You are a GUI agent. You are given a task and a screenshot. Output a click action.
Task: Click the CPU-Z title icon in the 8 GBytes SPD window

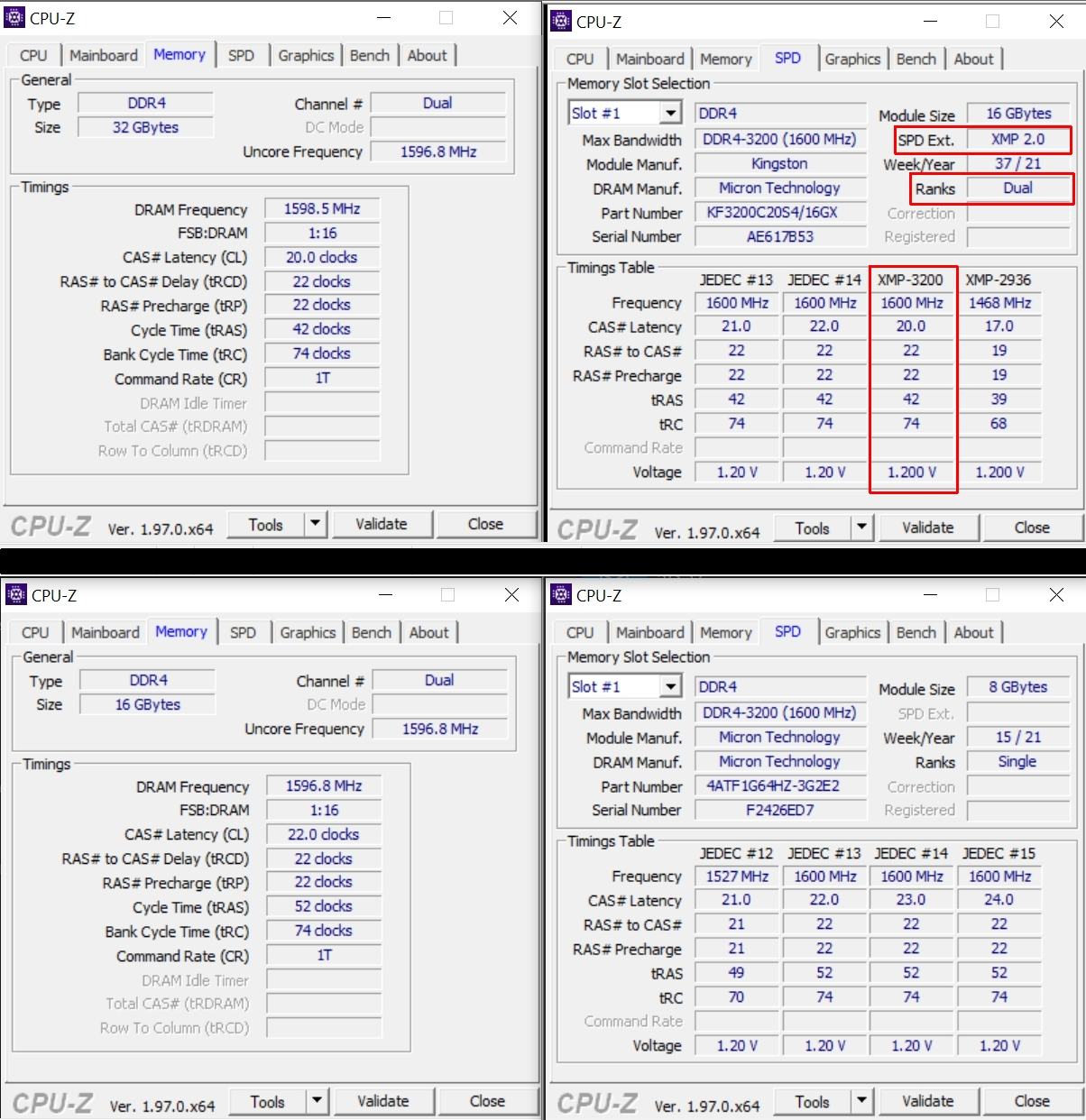(561, 594)
